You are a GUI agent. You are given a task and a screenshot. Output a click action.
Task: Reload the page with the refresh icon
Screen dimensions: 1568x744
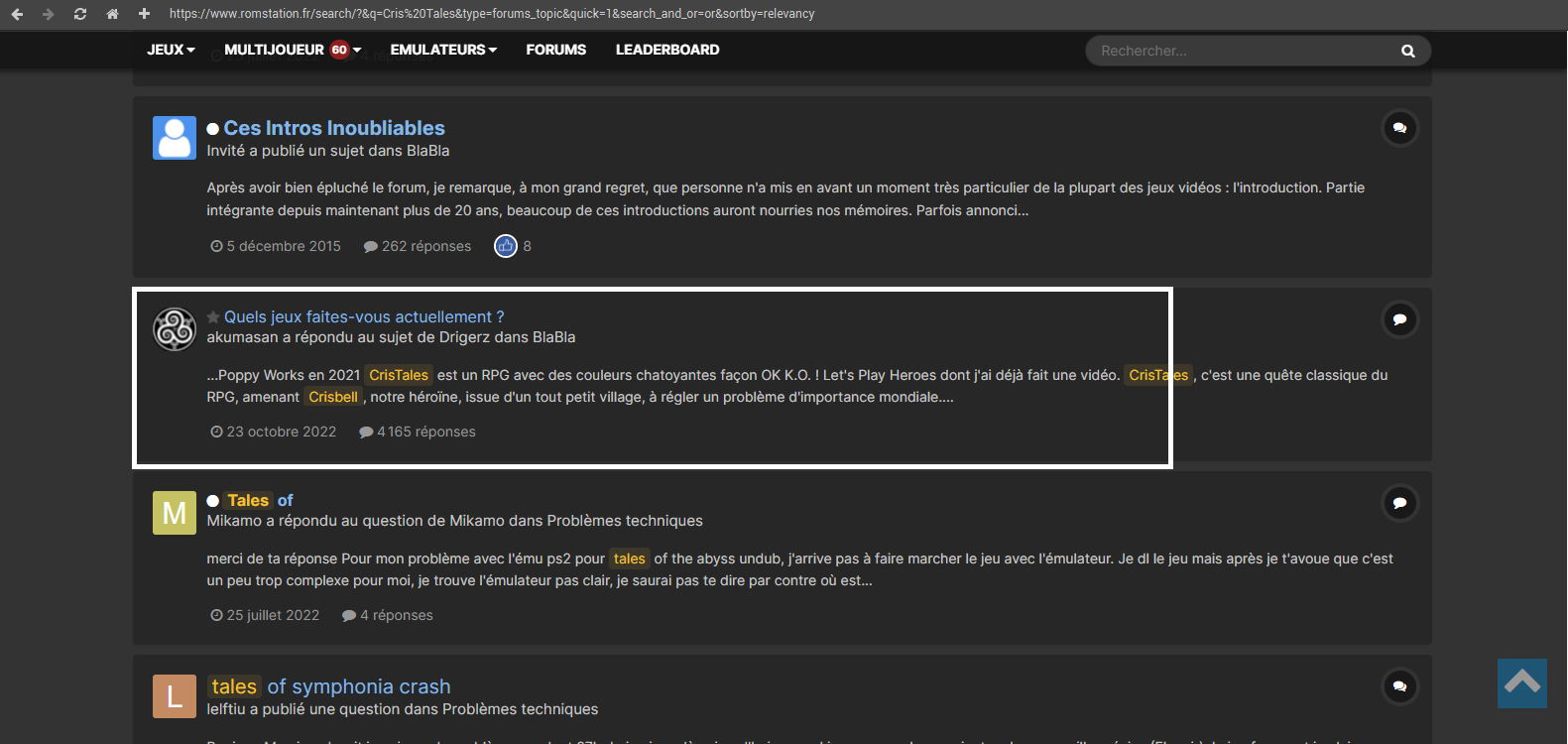[80, 14]
